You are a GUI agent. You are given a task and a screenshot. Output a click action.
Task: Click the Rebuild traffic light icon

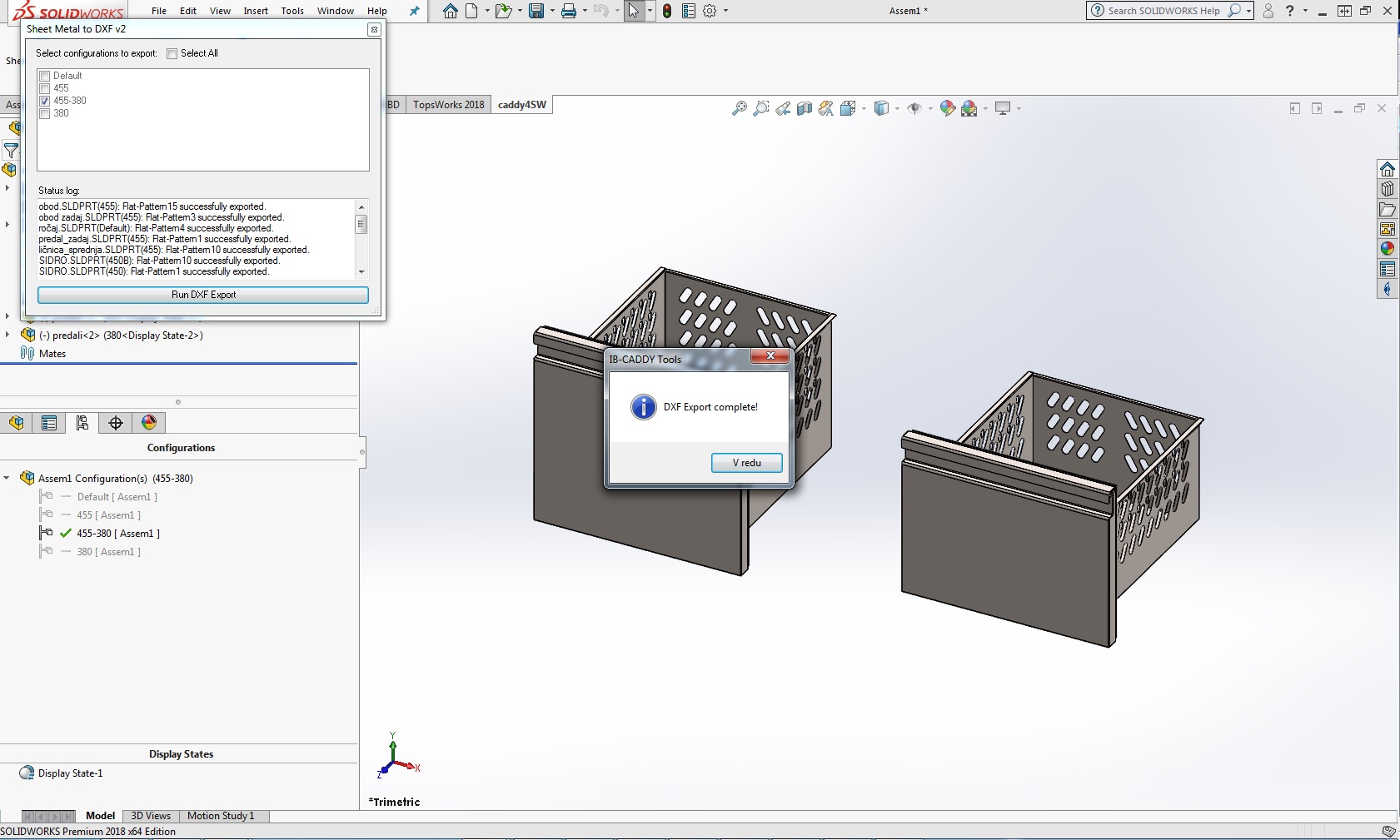tap(667, 11)
